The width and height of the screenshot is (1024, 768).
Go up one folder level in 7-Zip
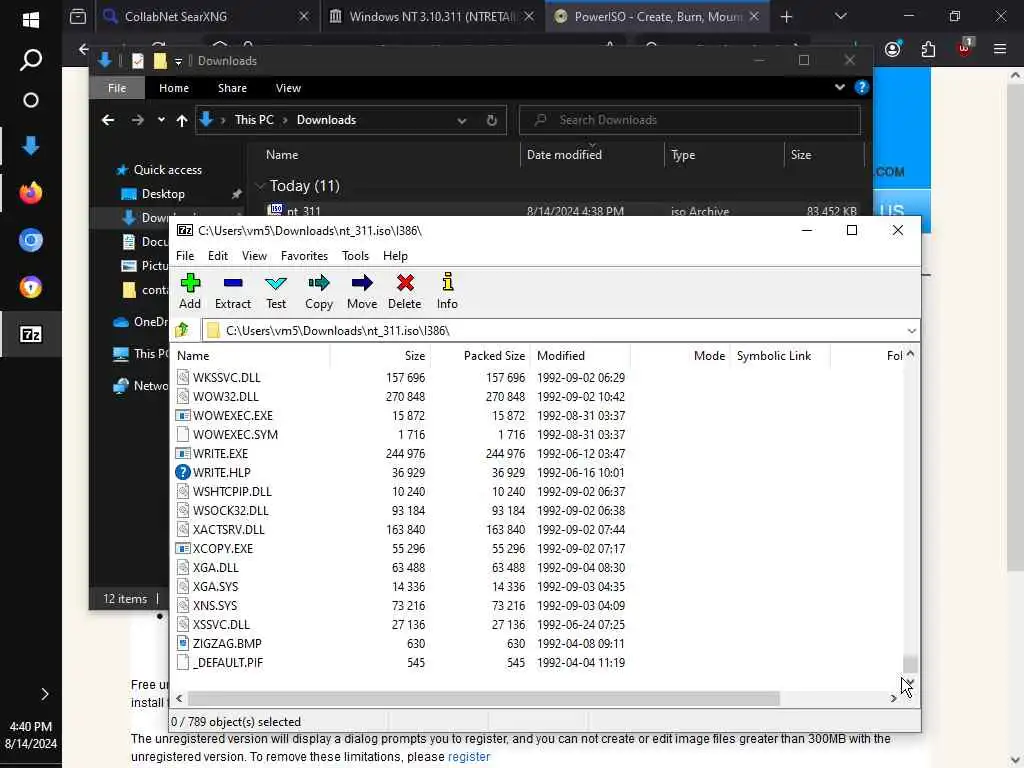coord(182,330)
